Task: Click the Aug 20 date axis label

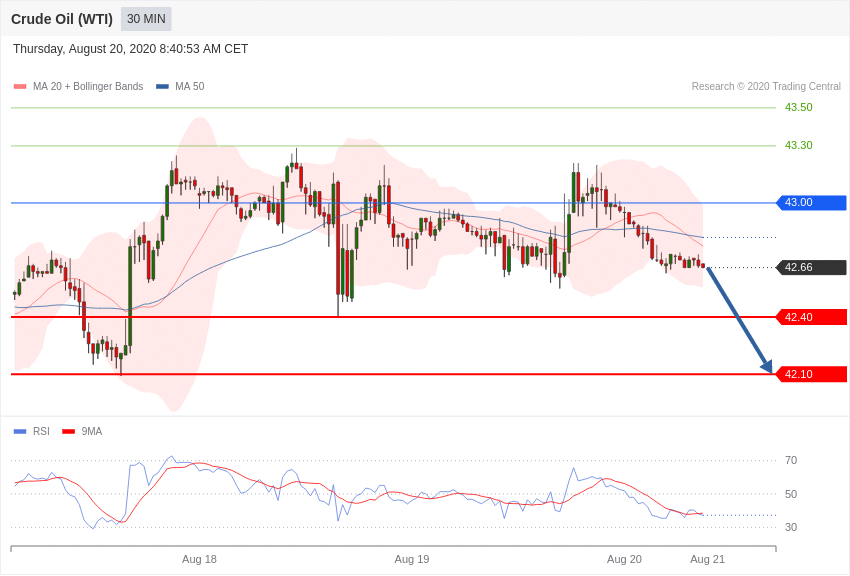Action: point(624,559)
